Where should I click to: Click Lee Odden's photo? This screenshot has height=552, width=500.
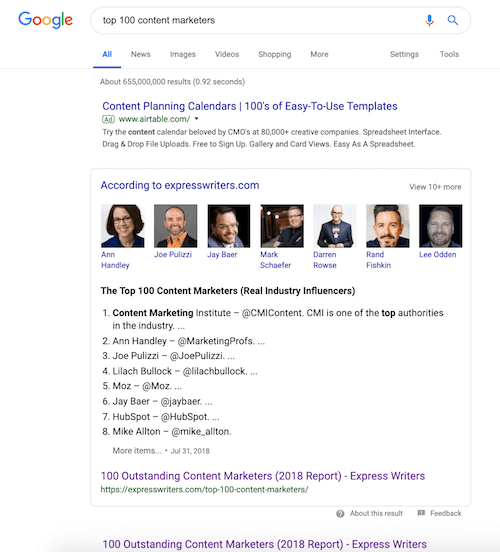coord(440,226)
